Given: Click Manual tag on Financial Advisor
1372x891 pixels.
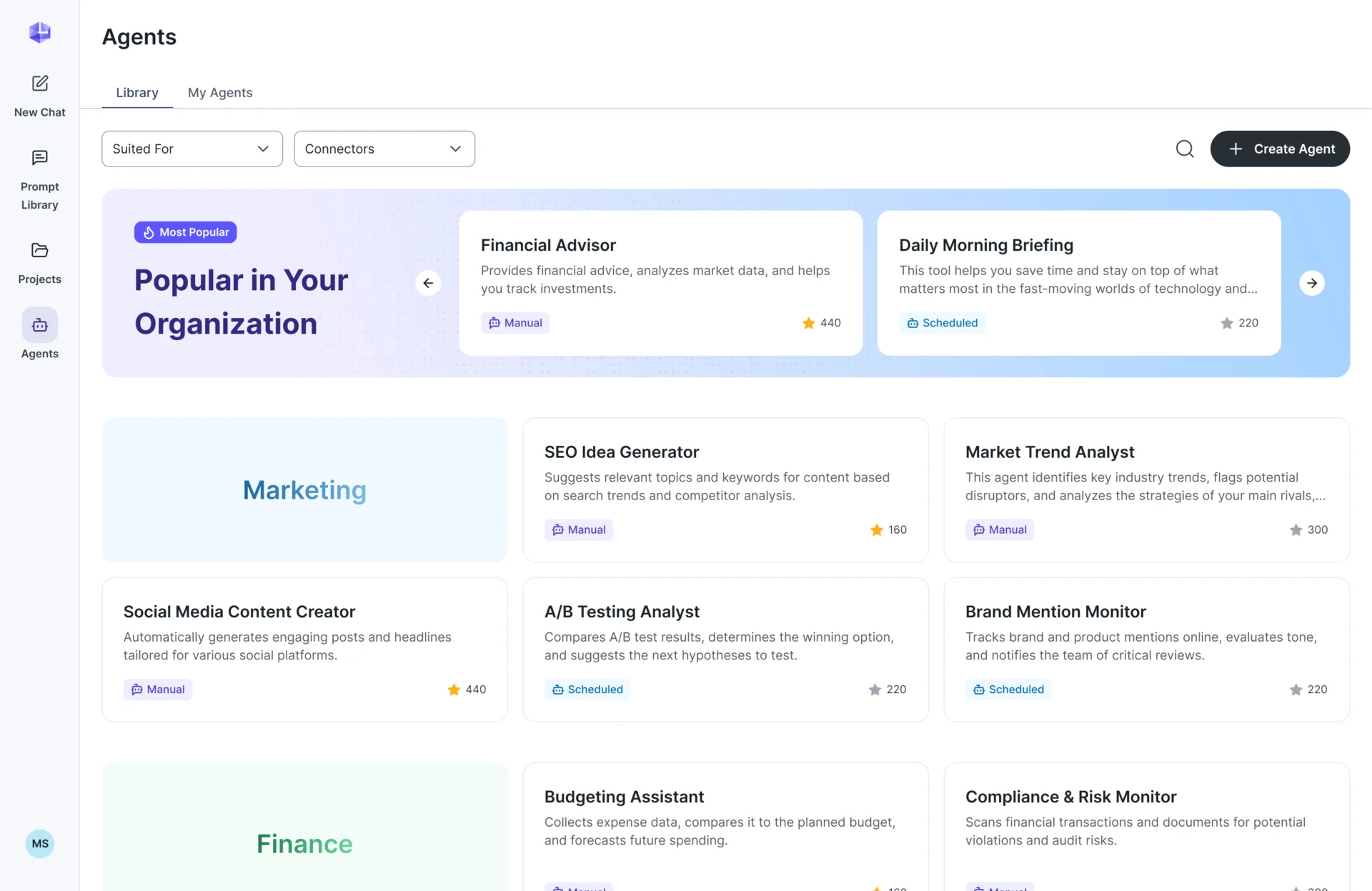Looking at the screenshot, I should point(515,323).
